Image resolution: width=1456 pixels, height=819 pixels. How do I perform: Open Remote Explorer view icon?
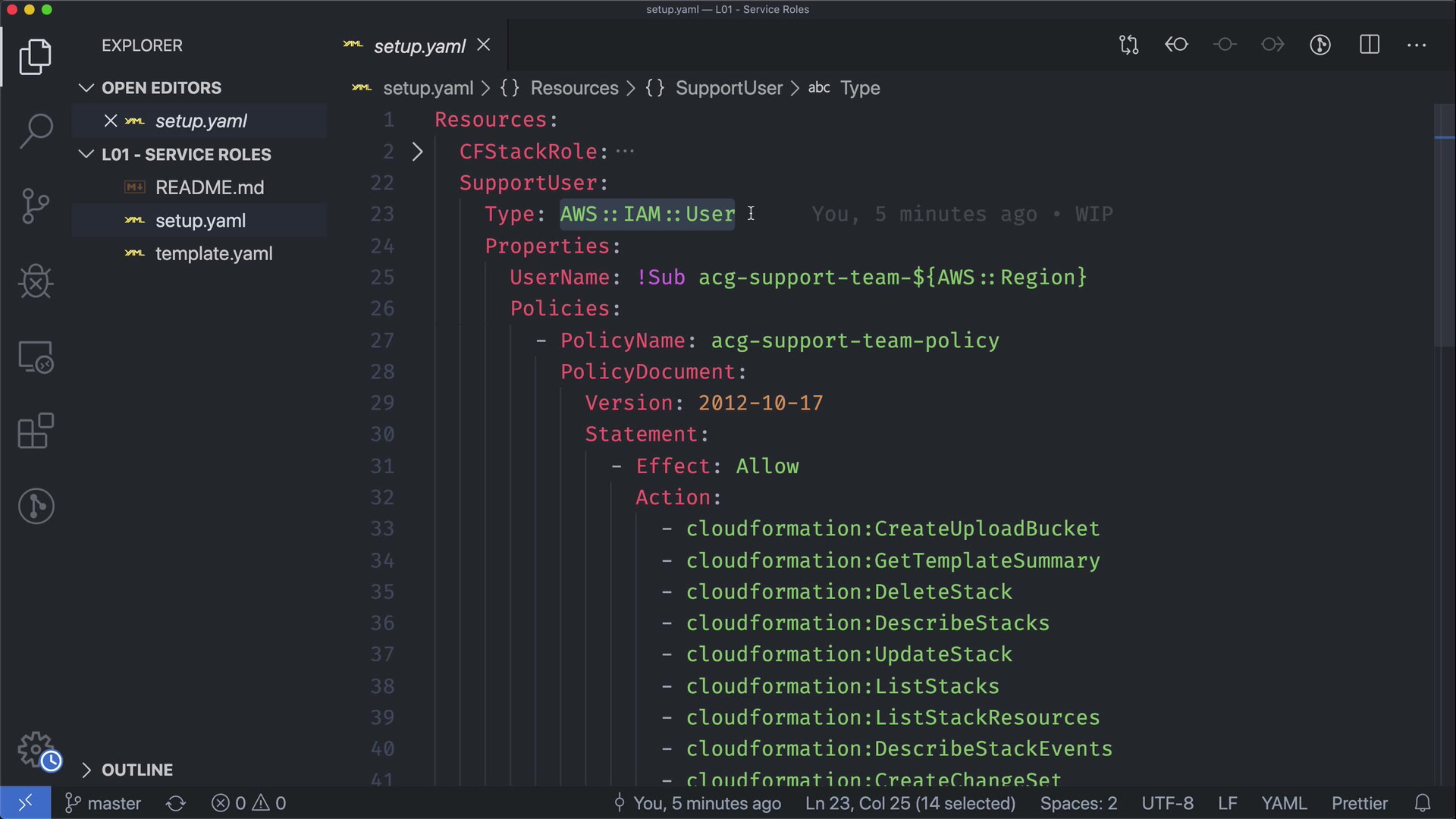36,356
